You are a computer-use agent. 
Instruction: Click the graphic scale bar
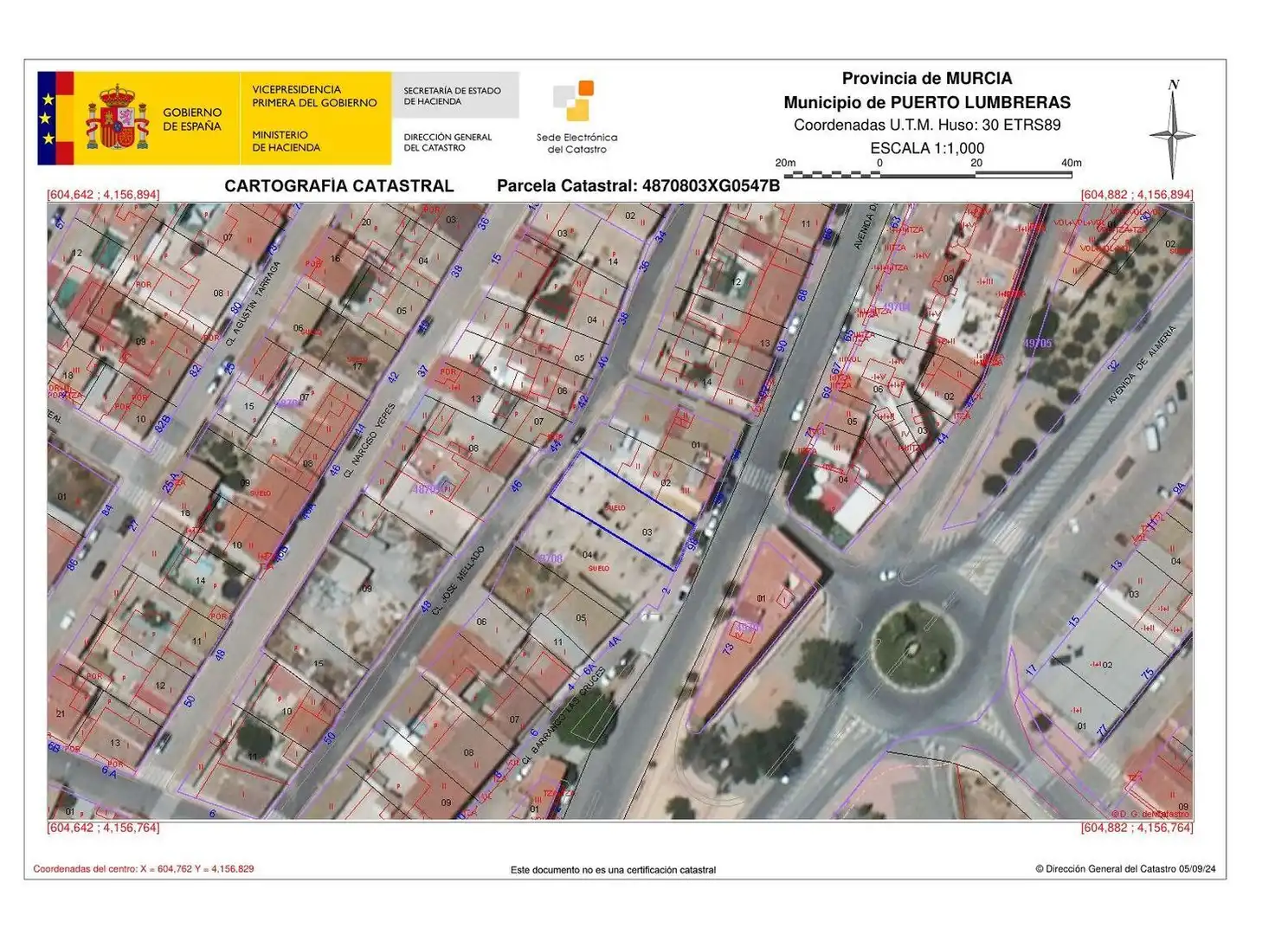point(928,174)
